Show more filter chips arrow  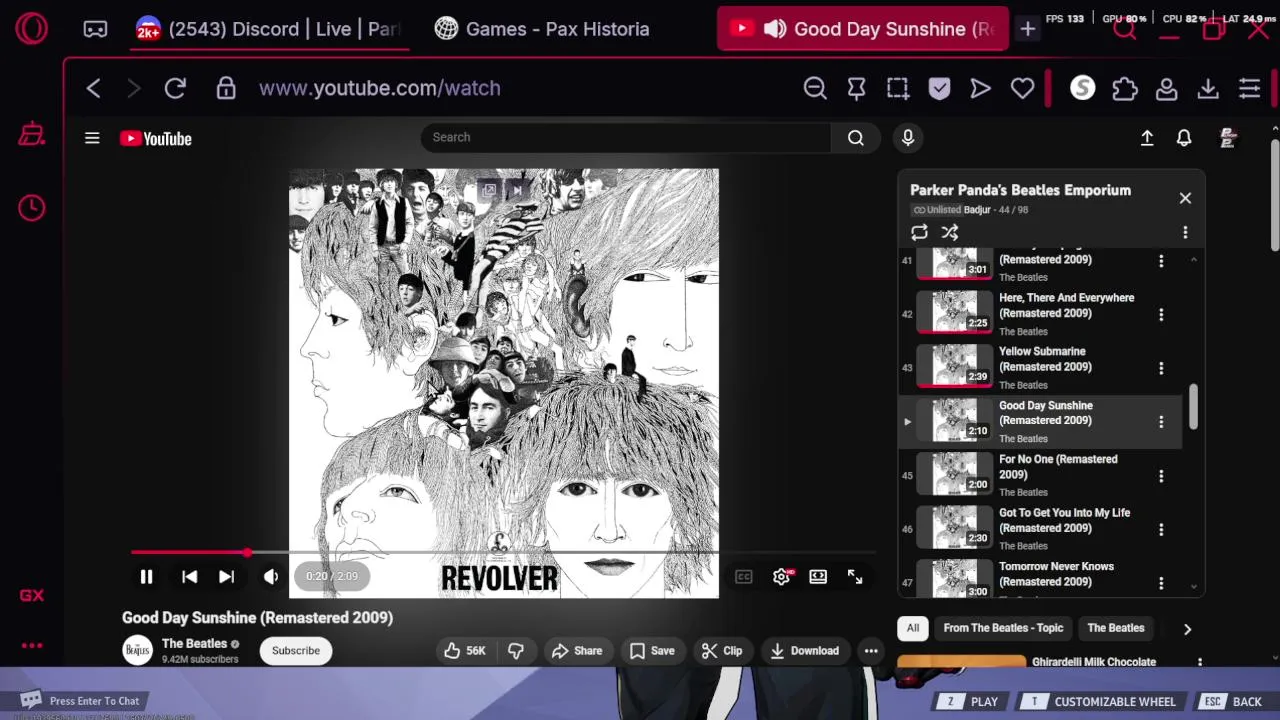click(x=1187, y=629)
